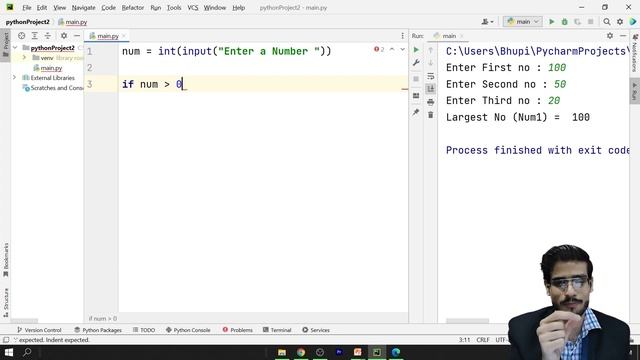Open Version Control tool window

(39, 330)
